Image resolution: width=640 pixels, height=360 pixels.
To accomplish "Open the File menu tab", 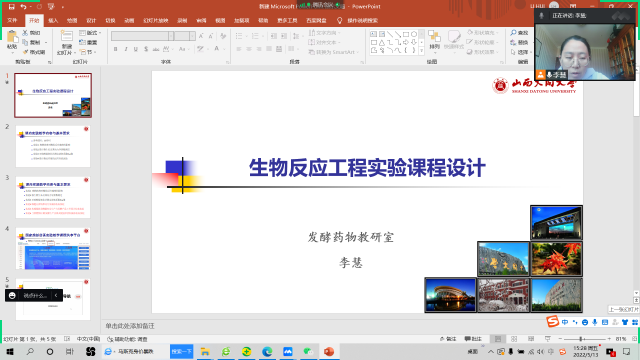I will pos(12,20).
